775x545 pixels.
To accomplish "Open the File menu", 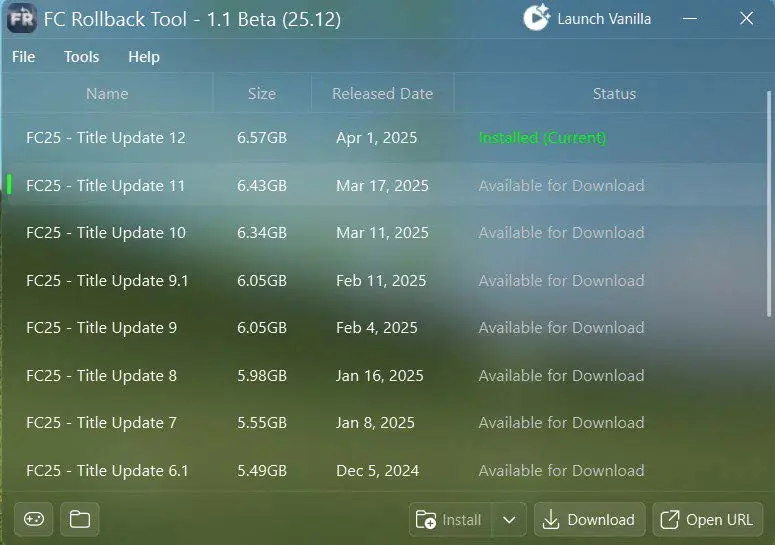I will coord(23,57).
